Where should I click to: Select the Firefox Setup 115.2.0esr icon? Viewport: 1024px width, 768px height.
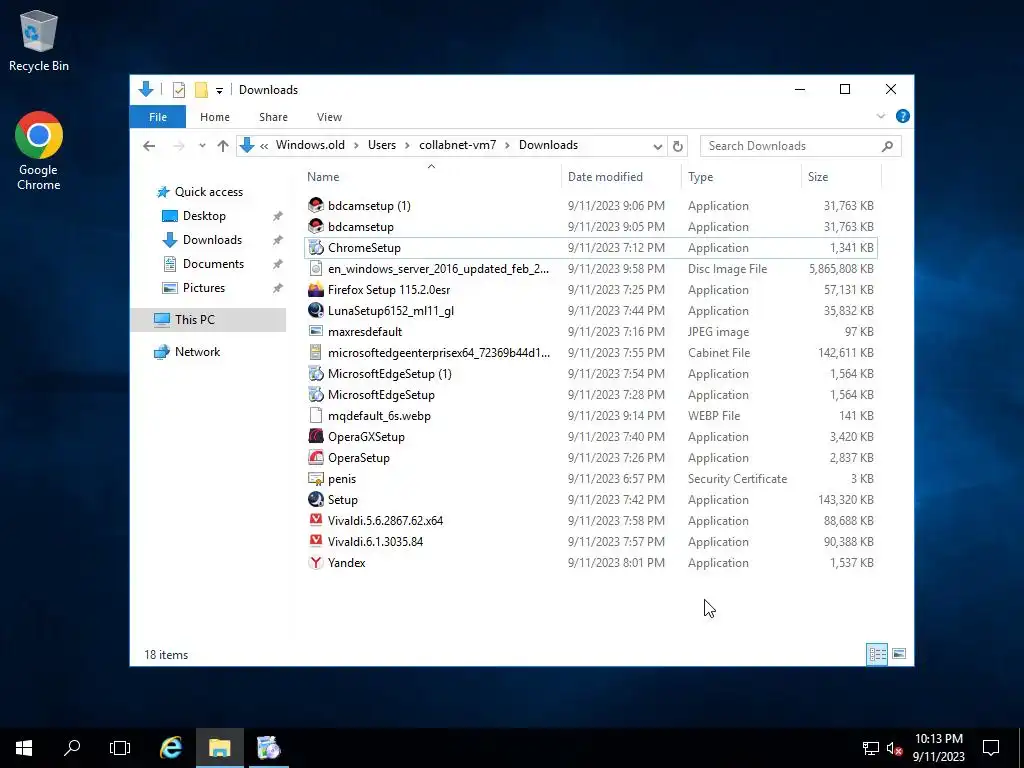(x=316, y=289)
